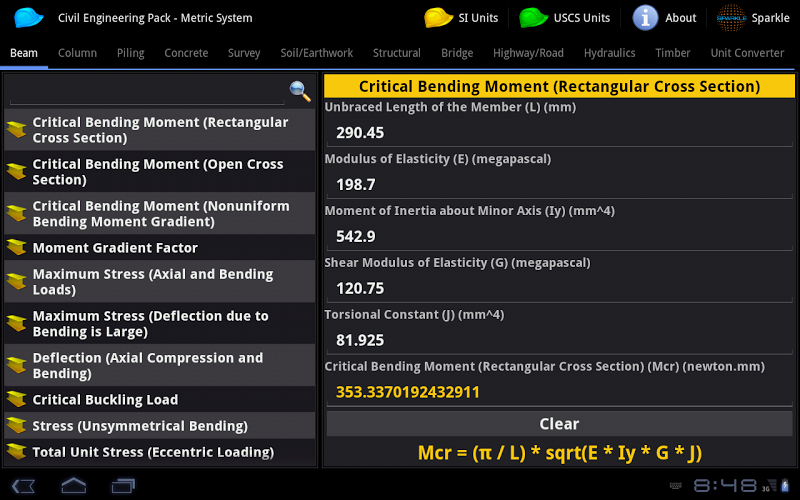Click beam icon beside Total Unit Stress

click(17, 452)
